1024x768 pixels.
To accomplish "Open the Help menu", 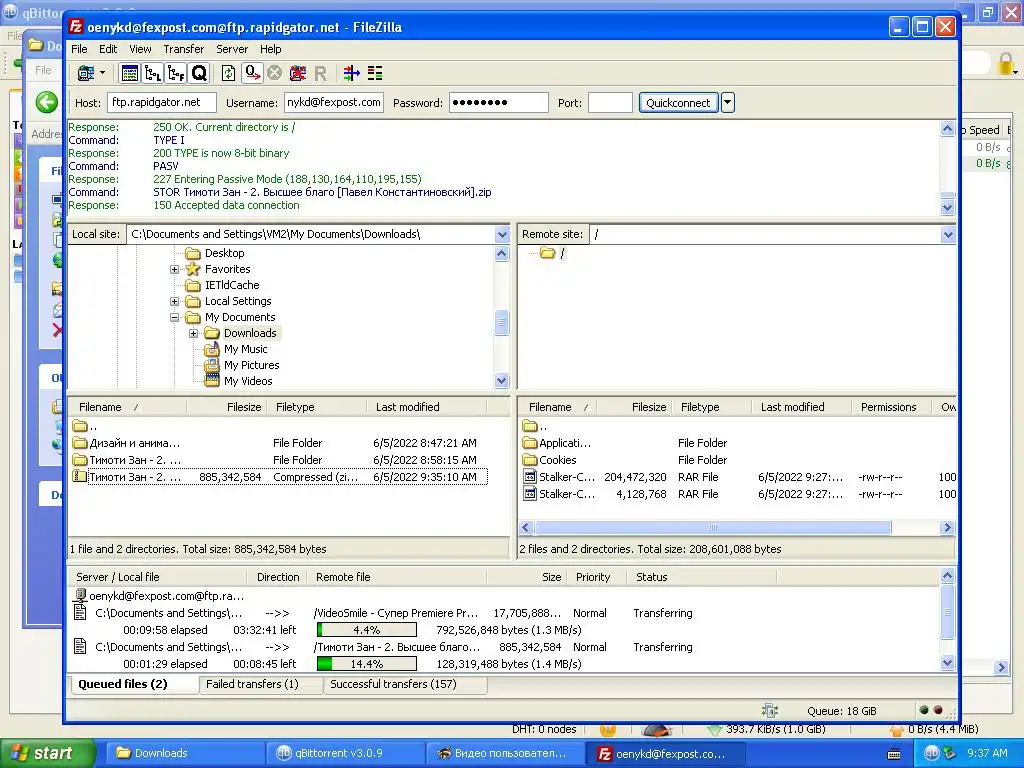I will tap(270, 49).
